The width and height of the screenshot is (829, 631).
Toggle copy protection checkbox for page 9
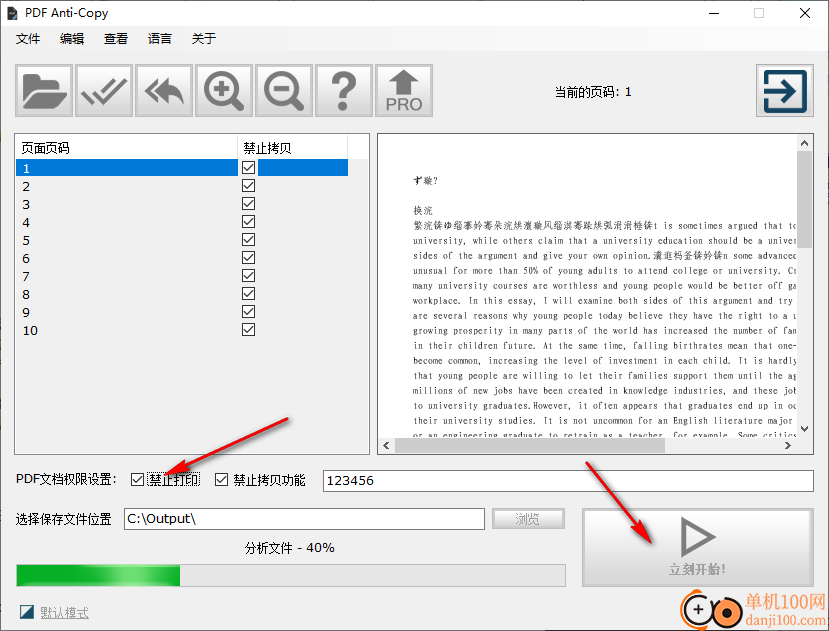(248, 312)
